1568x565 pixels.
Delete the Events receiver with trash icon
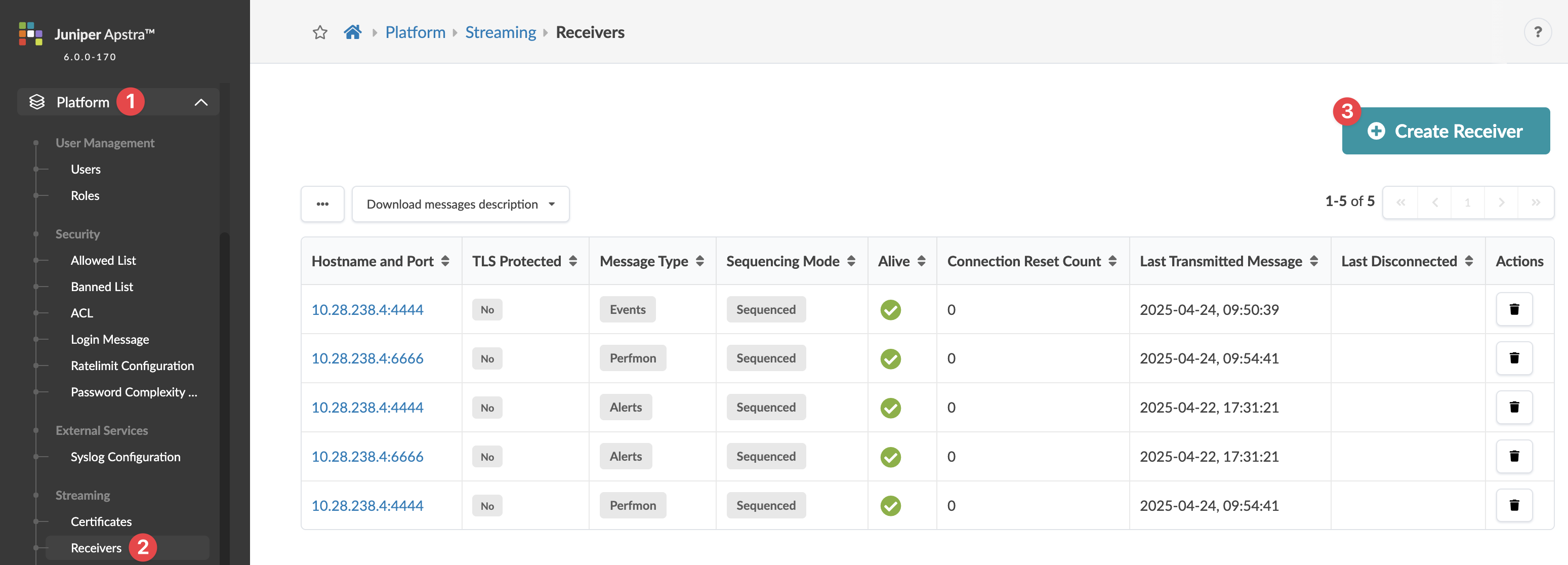1514,309
